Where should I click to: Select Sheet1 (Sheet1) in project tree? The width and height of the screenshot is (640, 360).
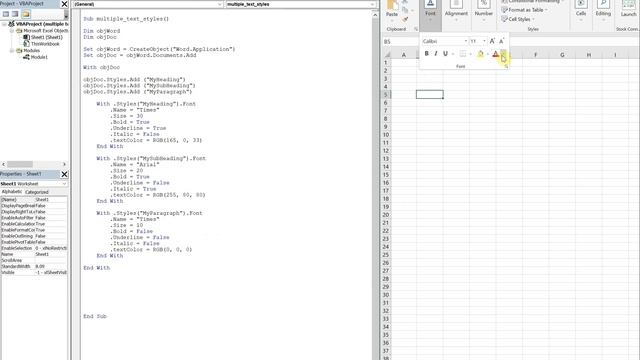click(x=47, y=37)
